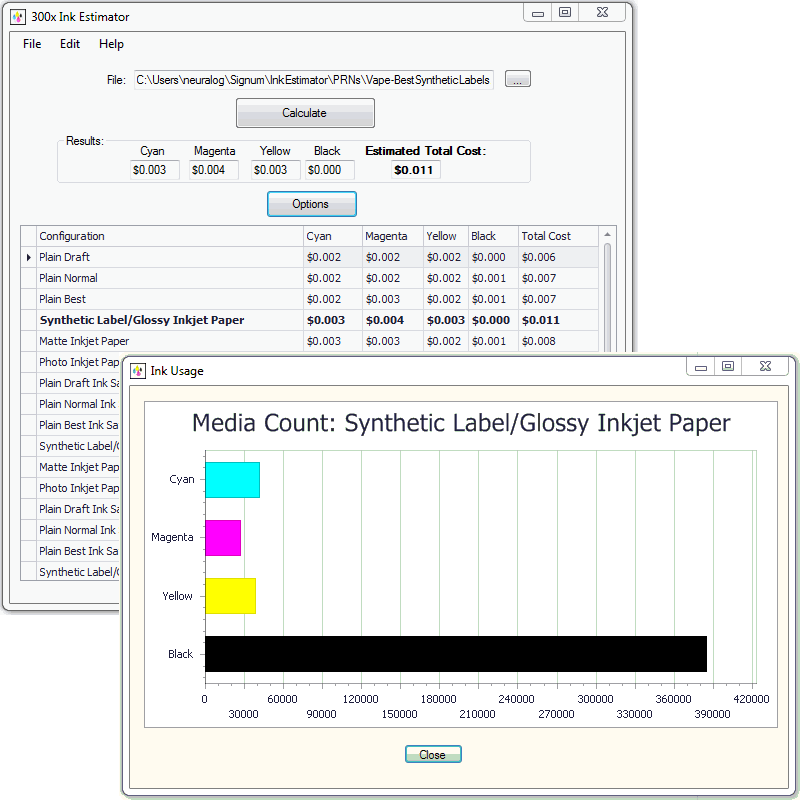This screenshot has height=800, width=800.
Task: Click the cyan bar in chart
Action: pos(232,480)
